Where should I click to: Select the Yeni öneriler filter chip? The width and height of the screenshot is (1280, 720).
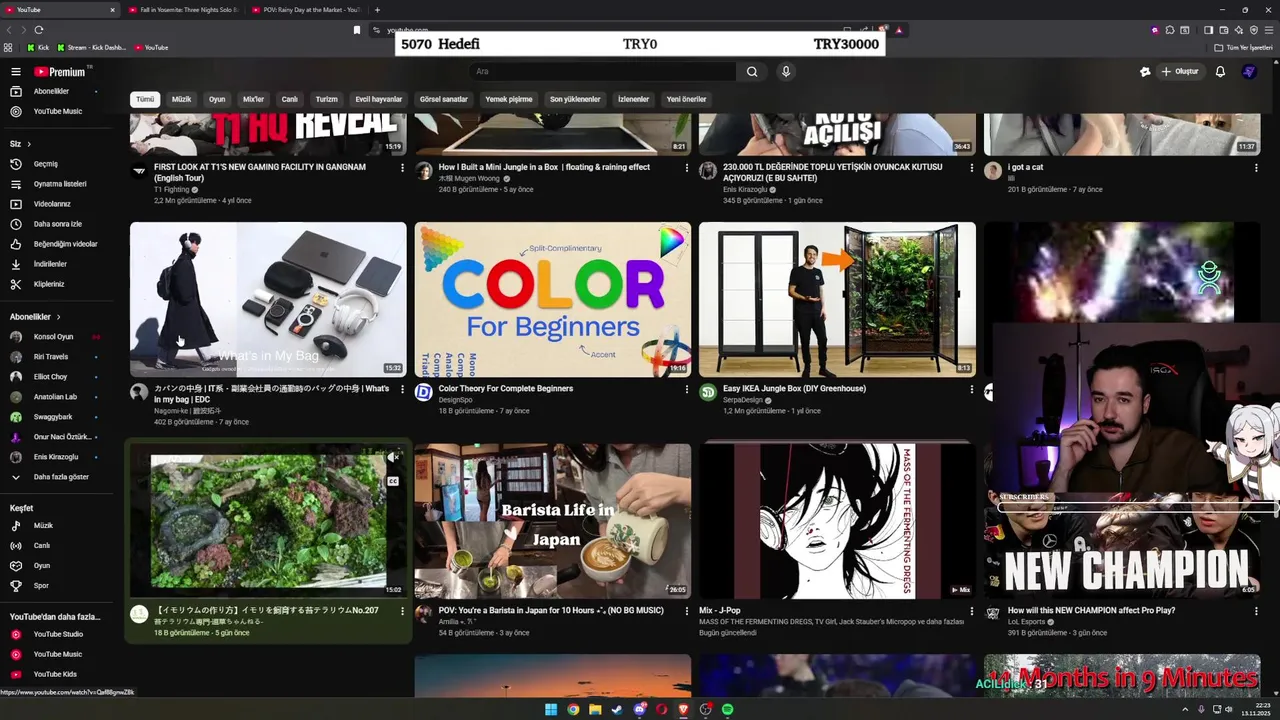tap(686, 99)
